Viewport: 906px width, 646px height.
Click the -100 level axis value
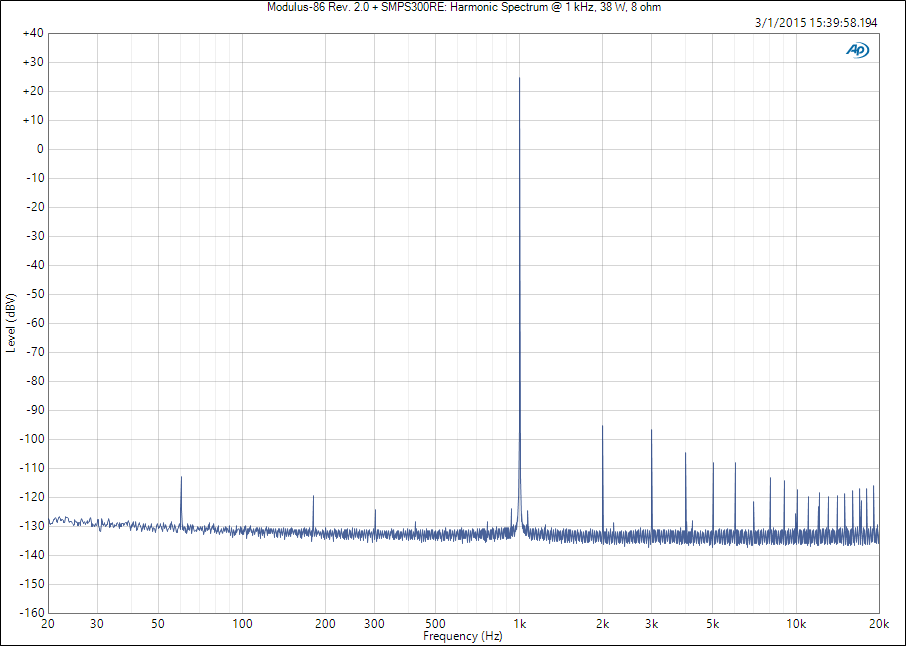[x=31, y=439]
